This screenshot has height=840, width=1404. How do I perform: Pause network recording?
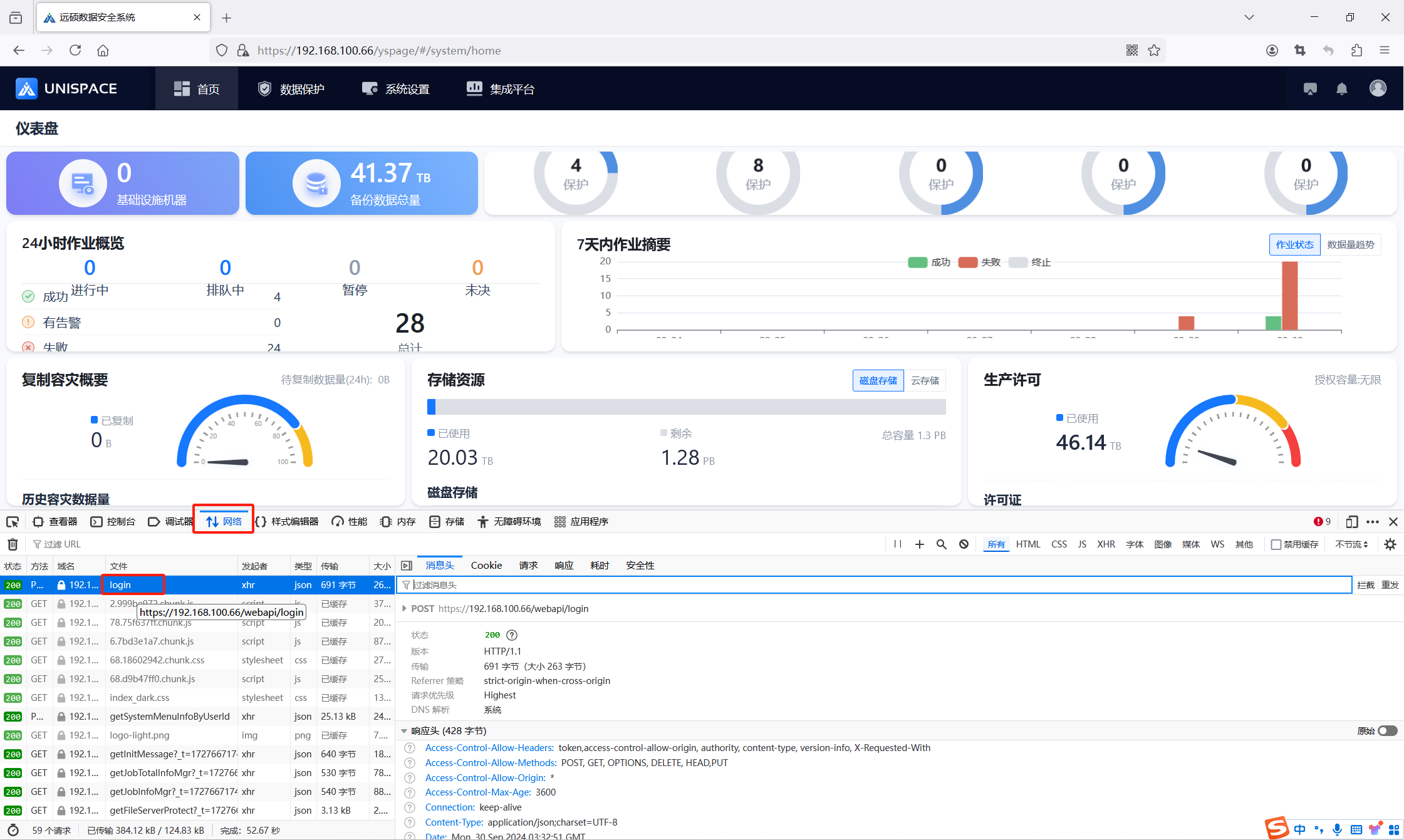point(897,544)
